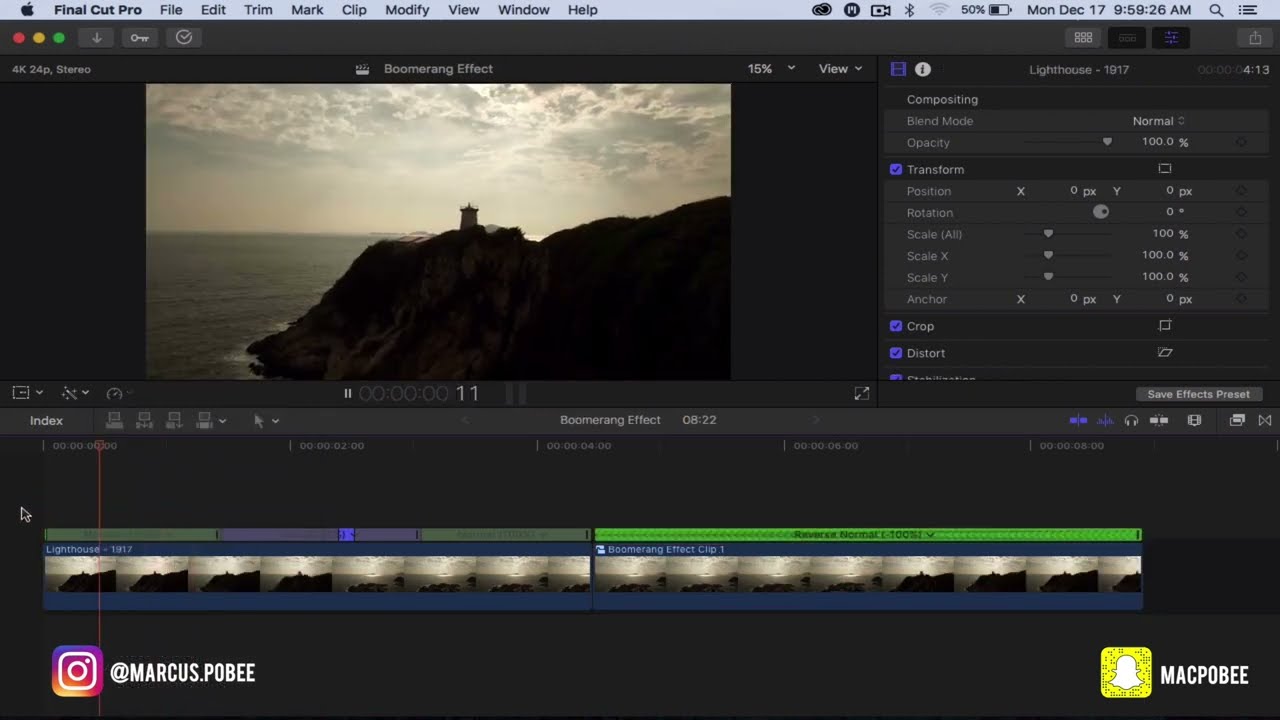Toggle Audio Skimming waveform icon

pos(1105,420)
